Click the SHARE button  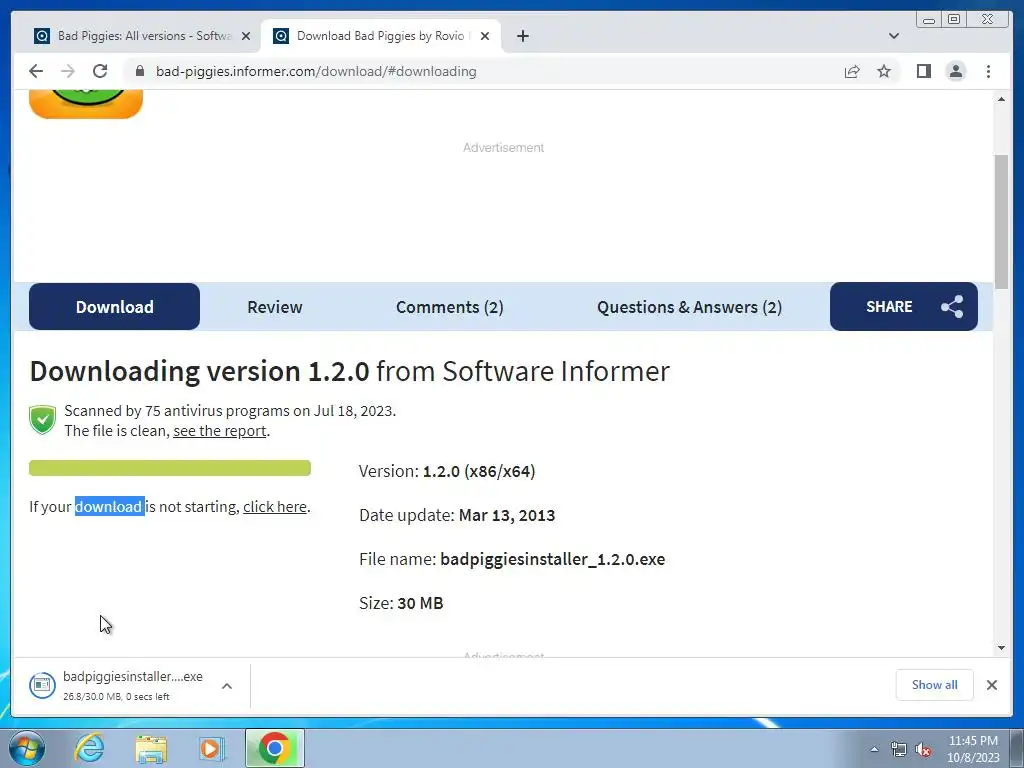point(904,307)
